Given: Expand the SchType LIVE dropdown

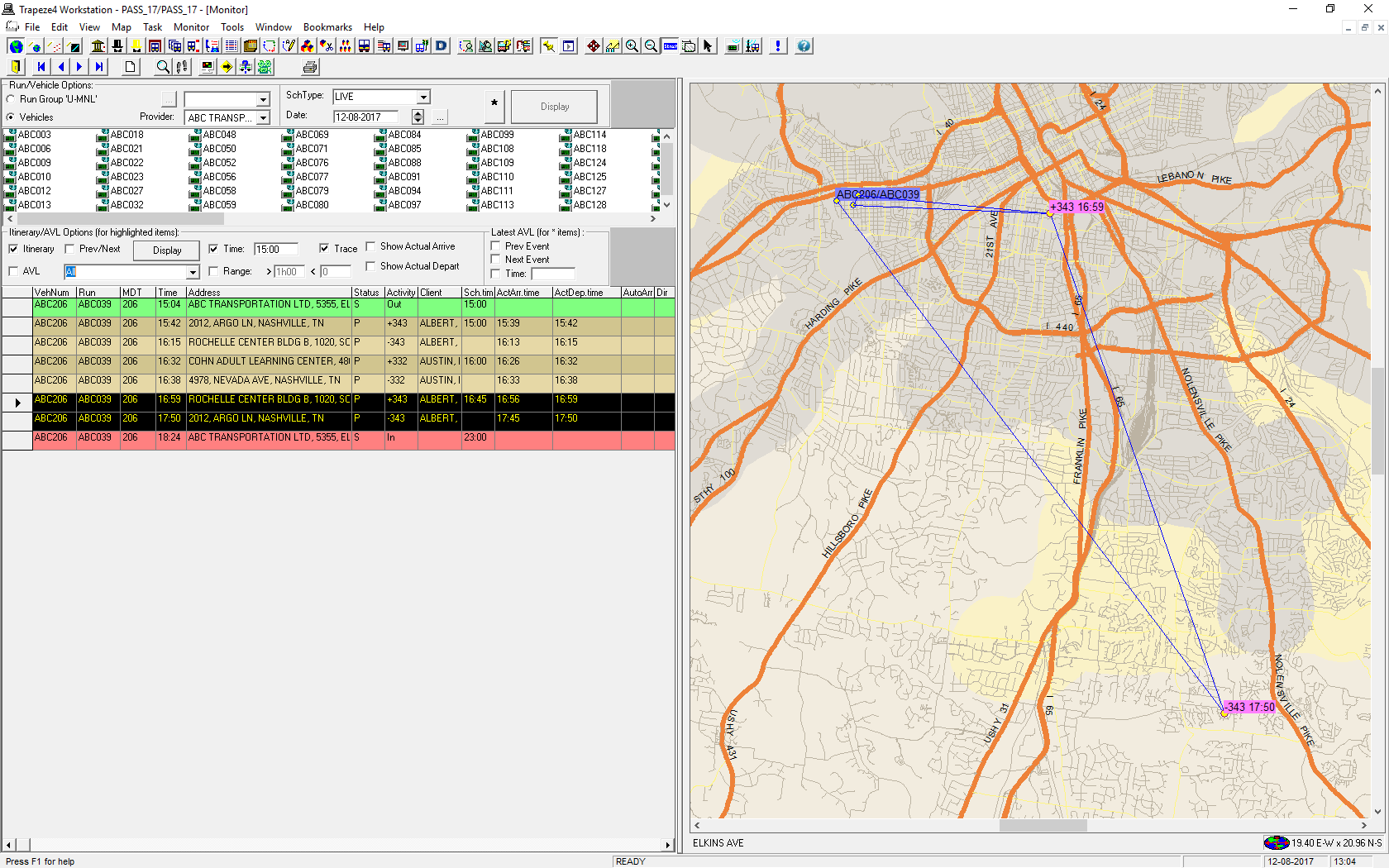Looking at the screenshot, I should tap(422, 97).
